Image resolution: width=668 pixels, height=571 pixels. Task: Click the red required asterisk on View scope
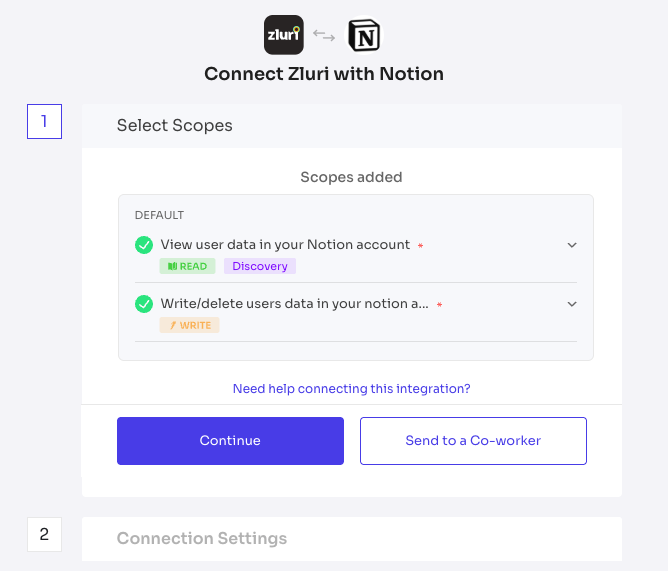point(420,245)
